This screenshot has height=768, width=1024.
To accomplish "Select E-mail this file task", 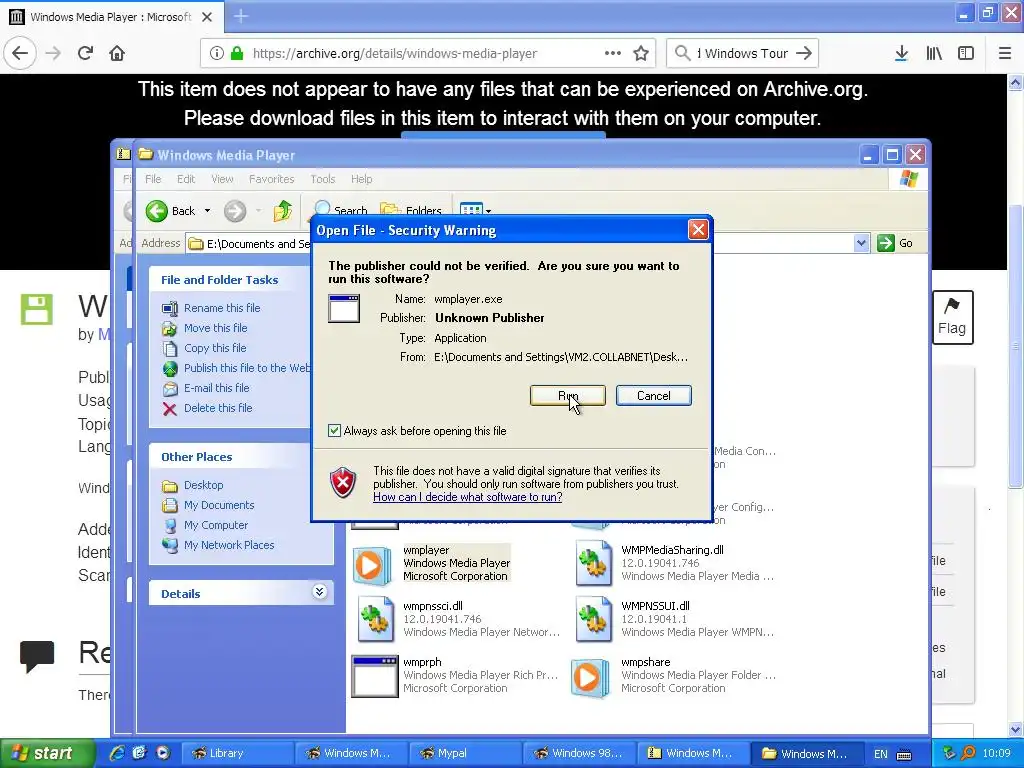I will [x=216, y=388].
